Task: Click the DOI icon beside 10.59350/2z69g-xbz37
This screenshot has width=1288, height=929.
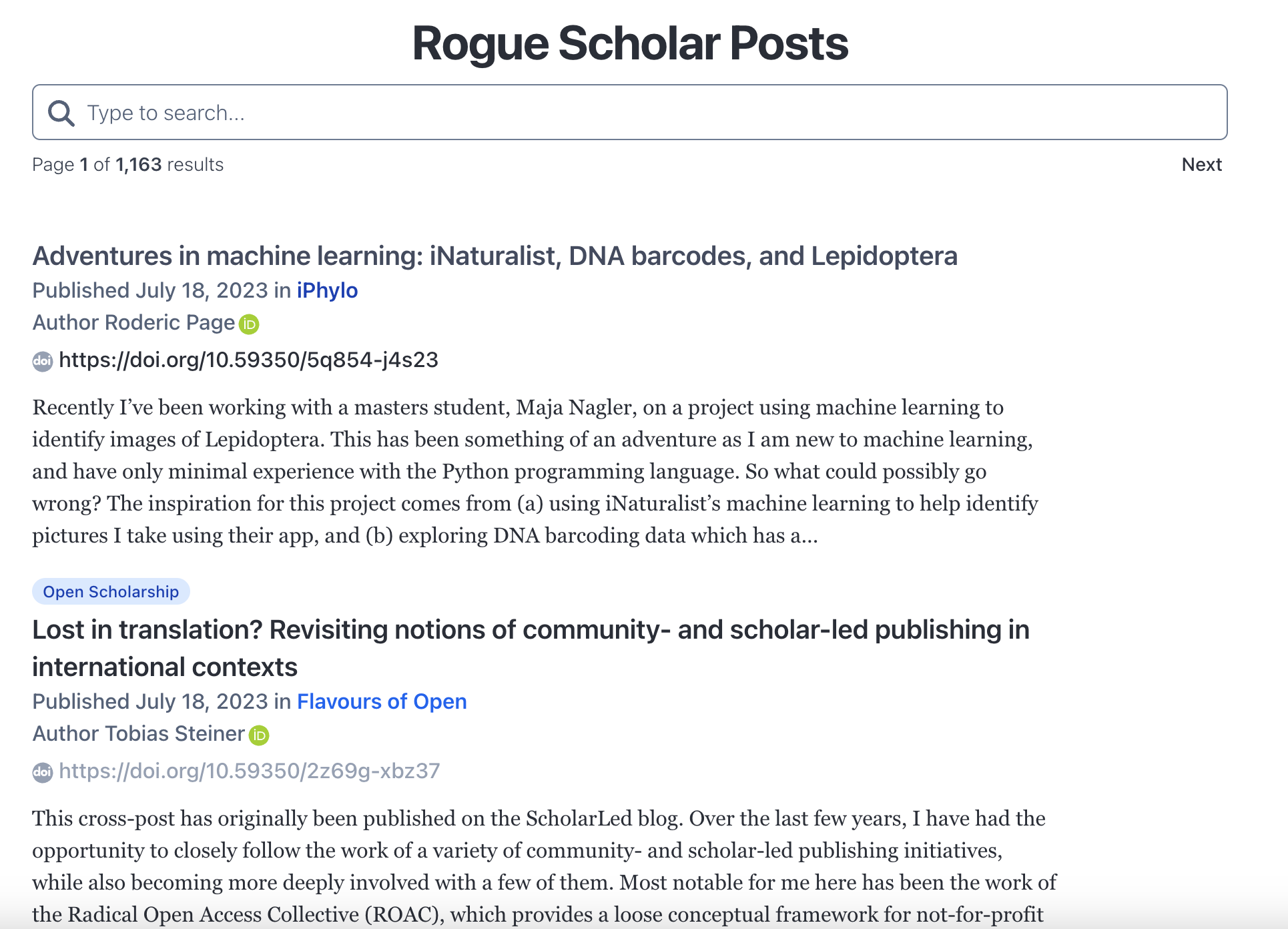Action: (x=43, y=772)
